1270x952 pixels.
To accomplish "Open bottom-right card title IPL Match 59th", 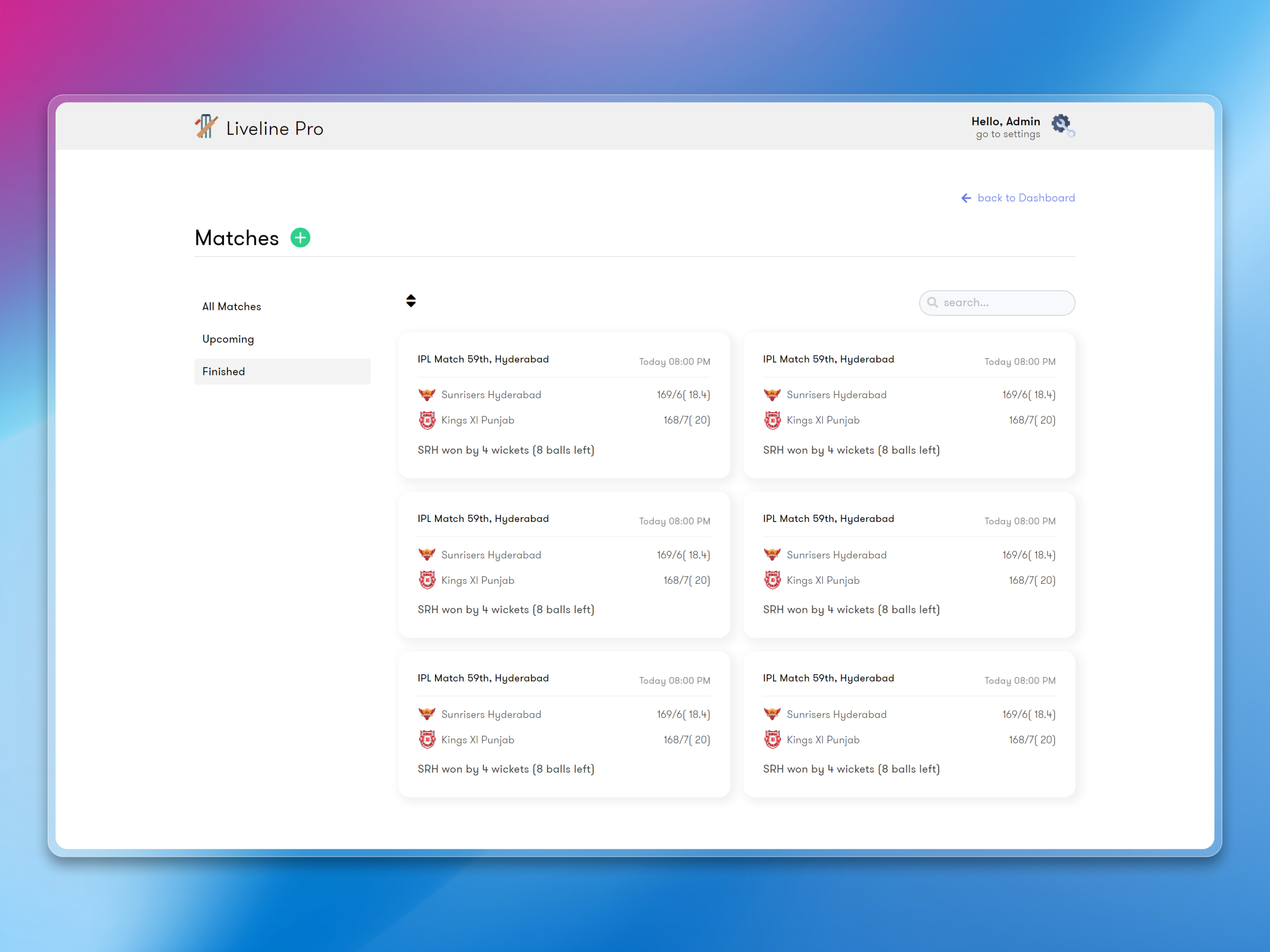I will coord(828,678).
